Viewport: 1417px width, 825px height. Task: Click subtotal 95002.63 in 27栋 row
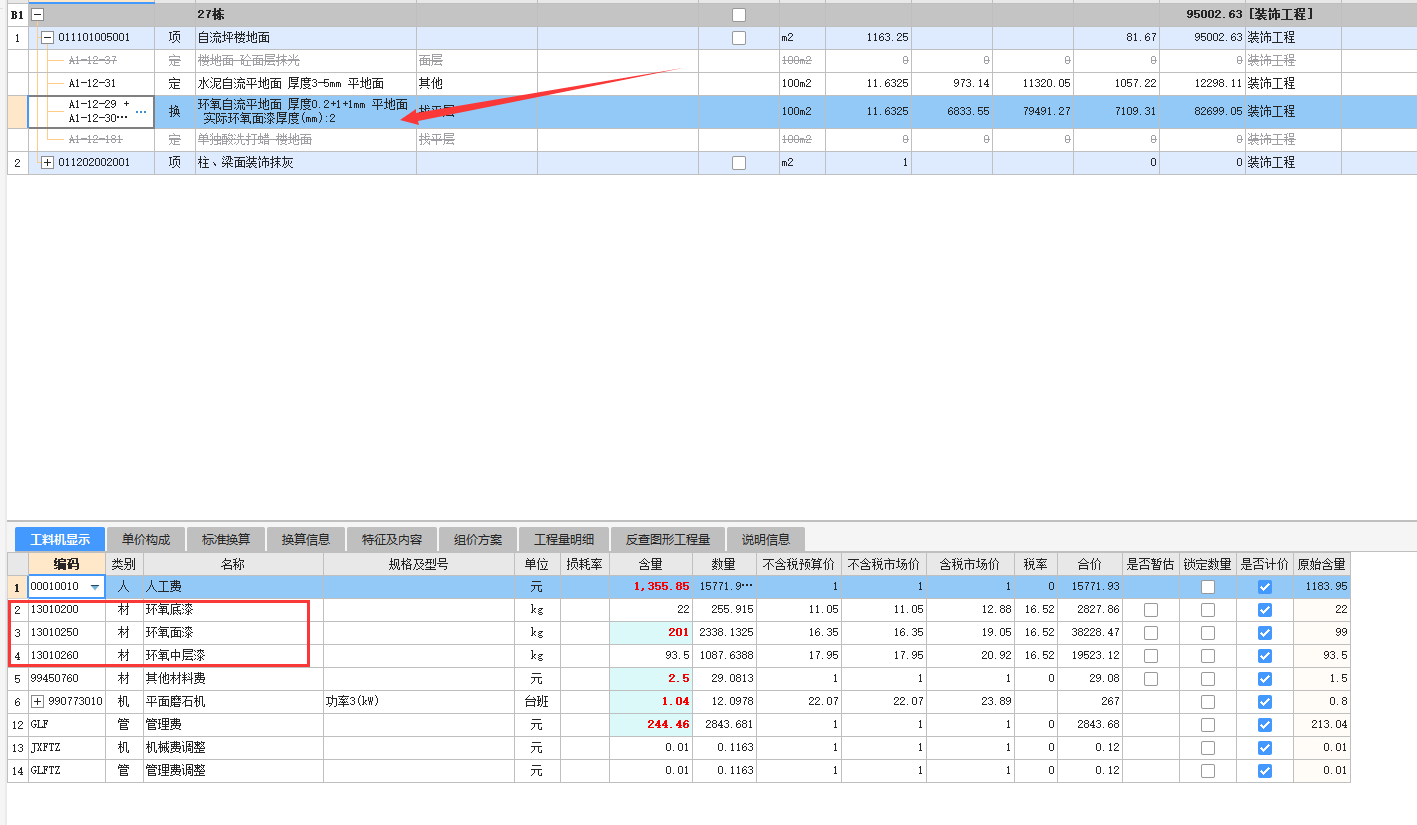(x=1201, y=15)
